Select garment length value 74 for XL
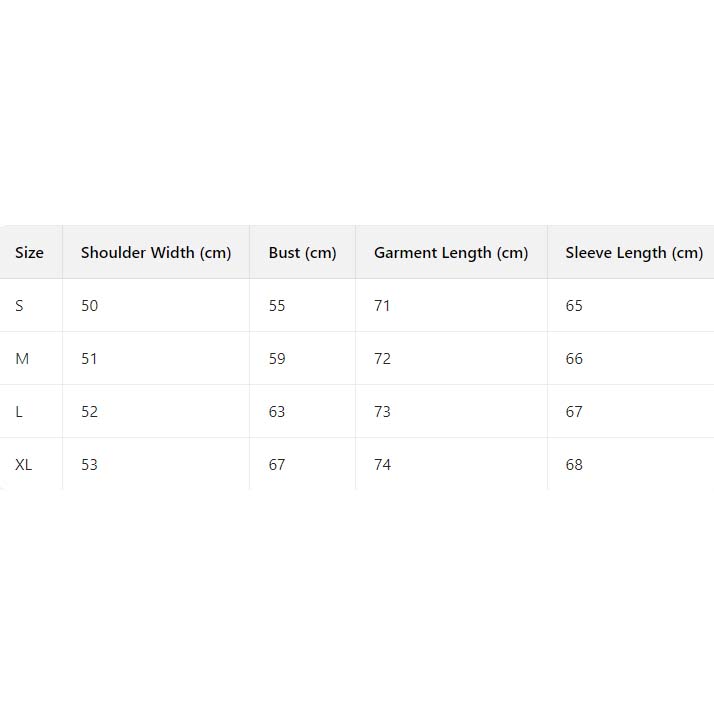Screen dimensions: 714x713 (x=382, y=465)
